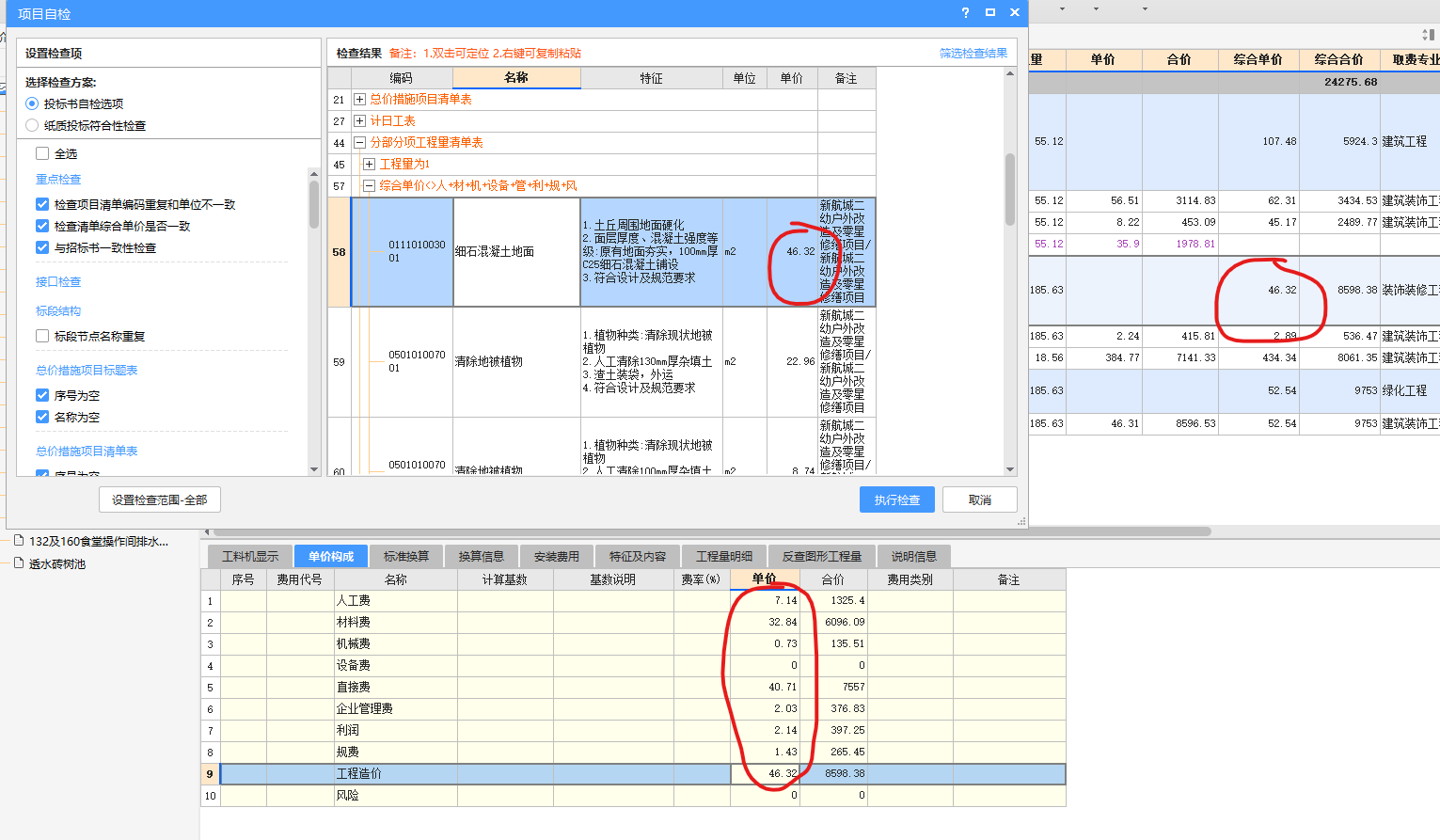Image resolution: width=1440 pixels, height=840 pixels.
Task: Click the check items panel scroll-down arrow
Action: (x=314, y=468)
